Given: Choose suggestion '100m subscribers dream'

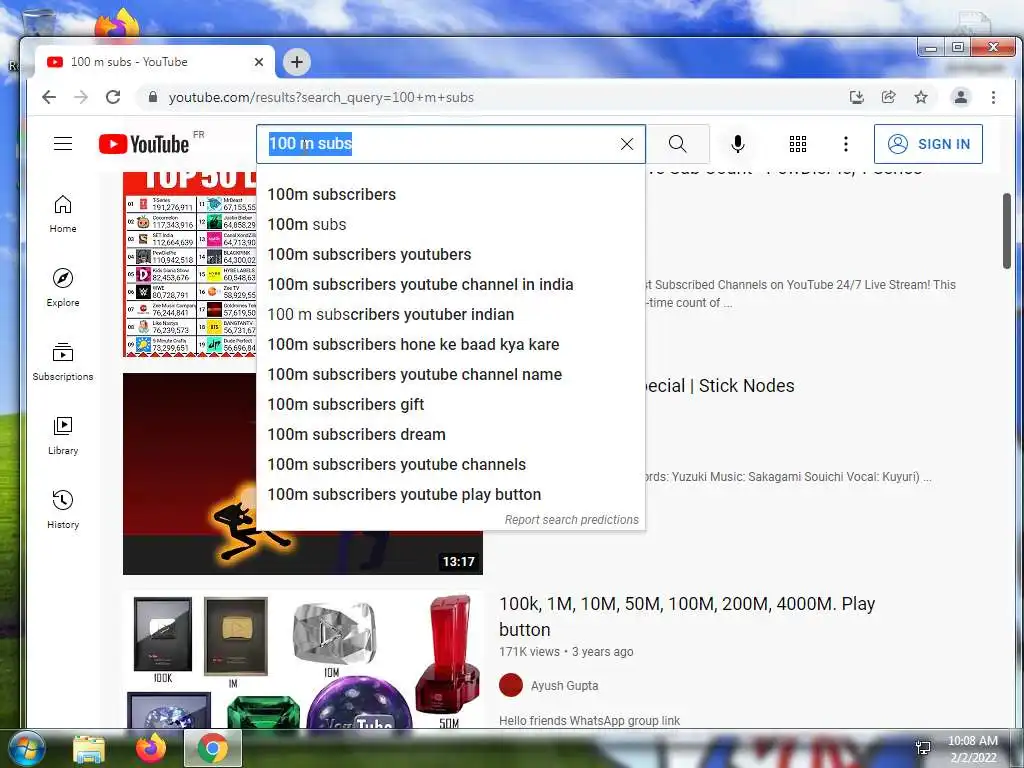Looking at the screenshot, I should (x=451, y=435).
